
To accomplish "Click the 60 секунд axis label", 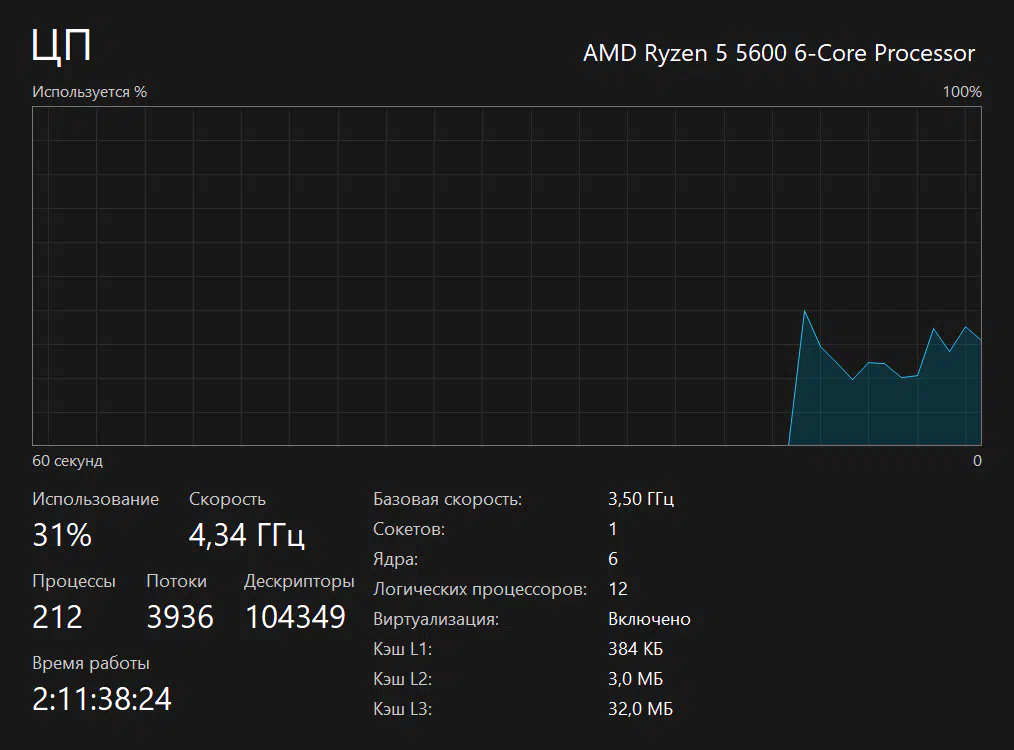I will (x=67, y=461).
